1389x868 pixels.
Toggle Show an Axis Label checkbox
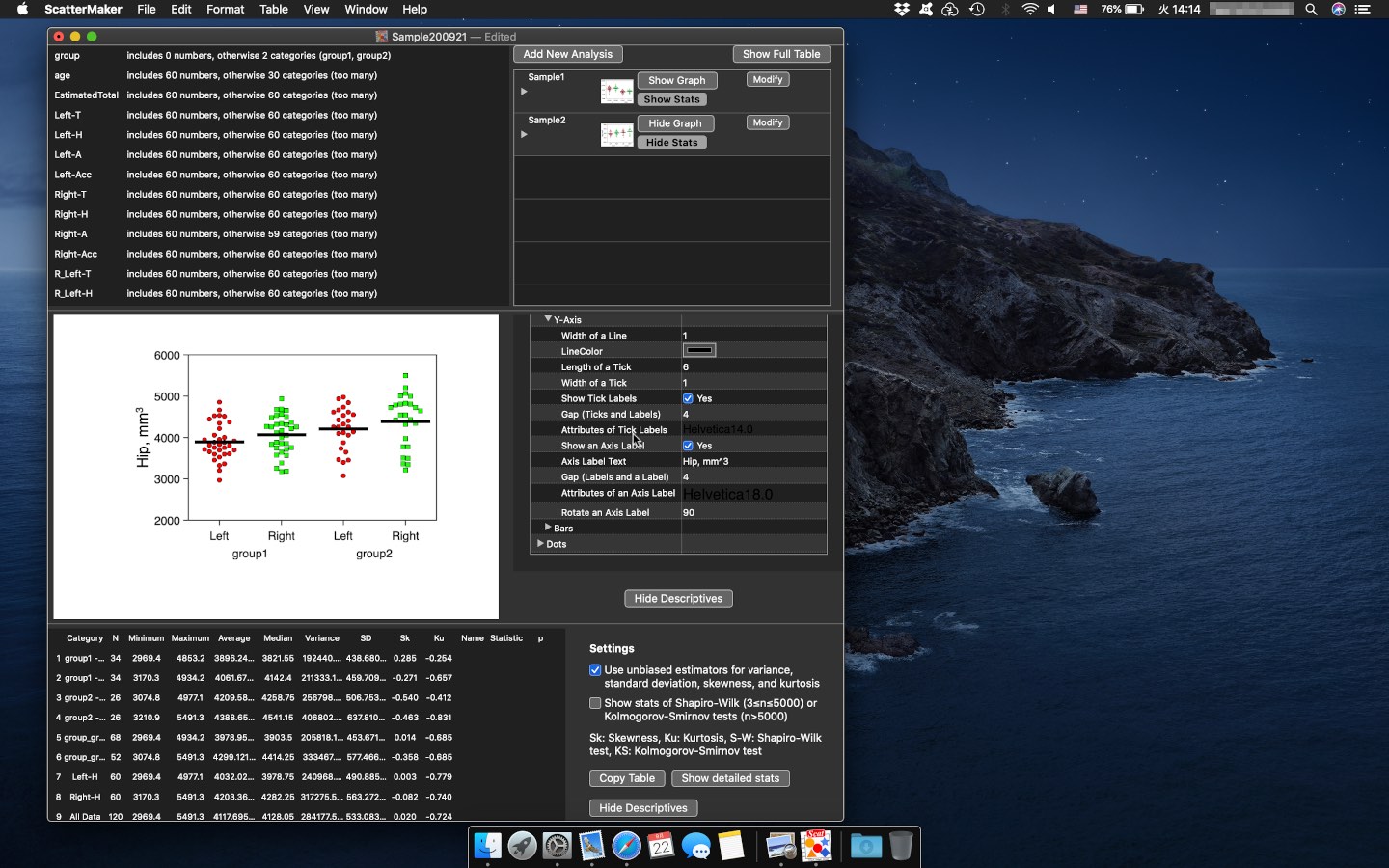tap(688, 446)
